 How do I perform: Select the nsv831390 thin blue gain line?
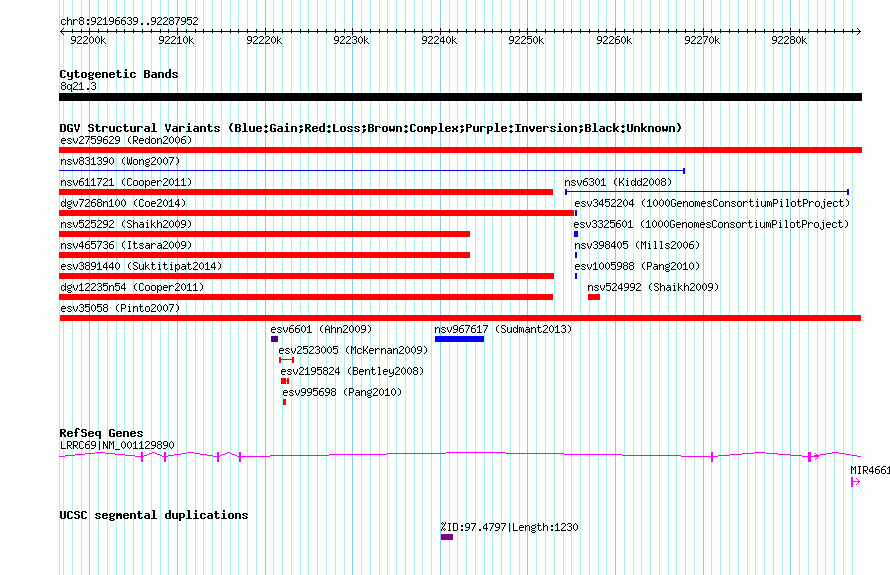point(372,171)
